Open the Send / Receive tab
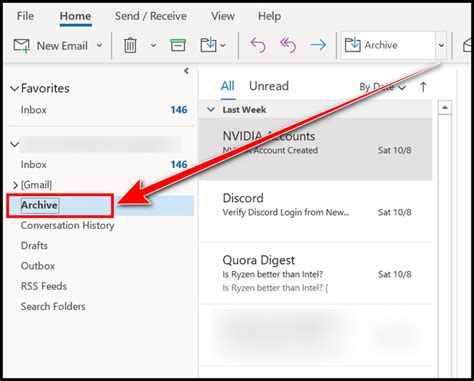The height and width of the screenshot is (381, 474). [x=151, y=16]
